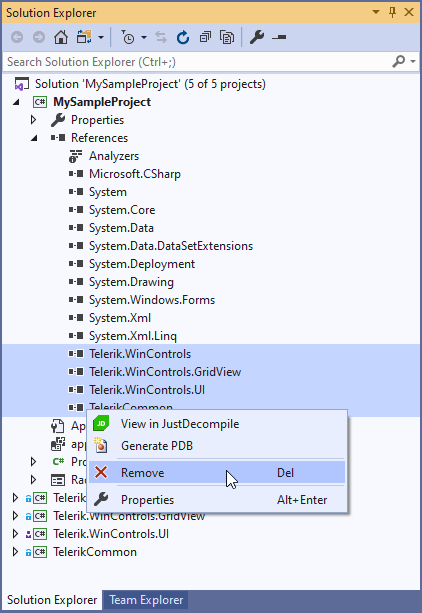Select the System.Drawing reference

(131, 282)
